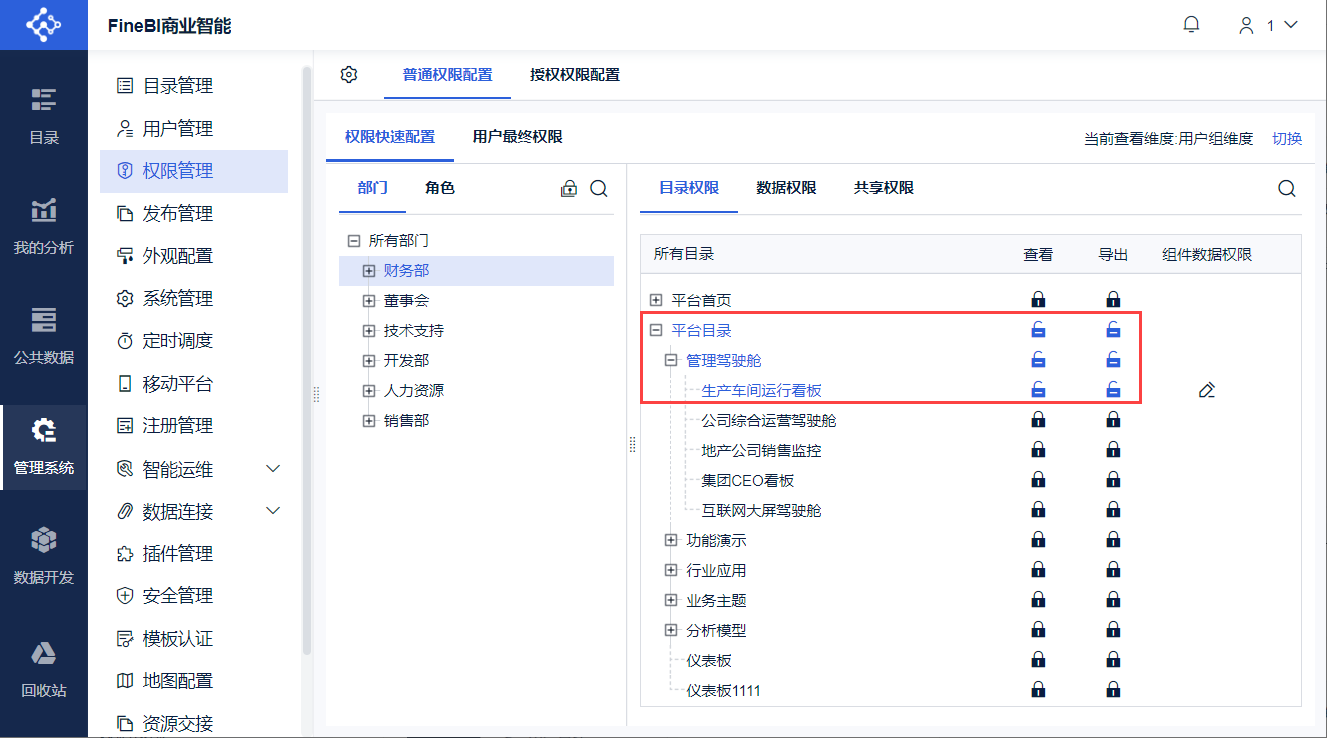Image resolution: width=1327 pixels, height=738 pixels.
Task: Toggle export permission lock for 平台目录
Action: click(1113, 330)
